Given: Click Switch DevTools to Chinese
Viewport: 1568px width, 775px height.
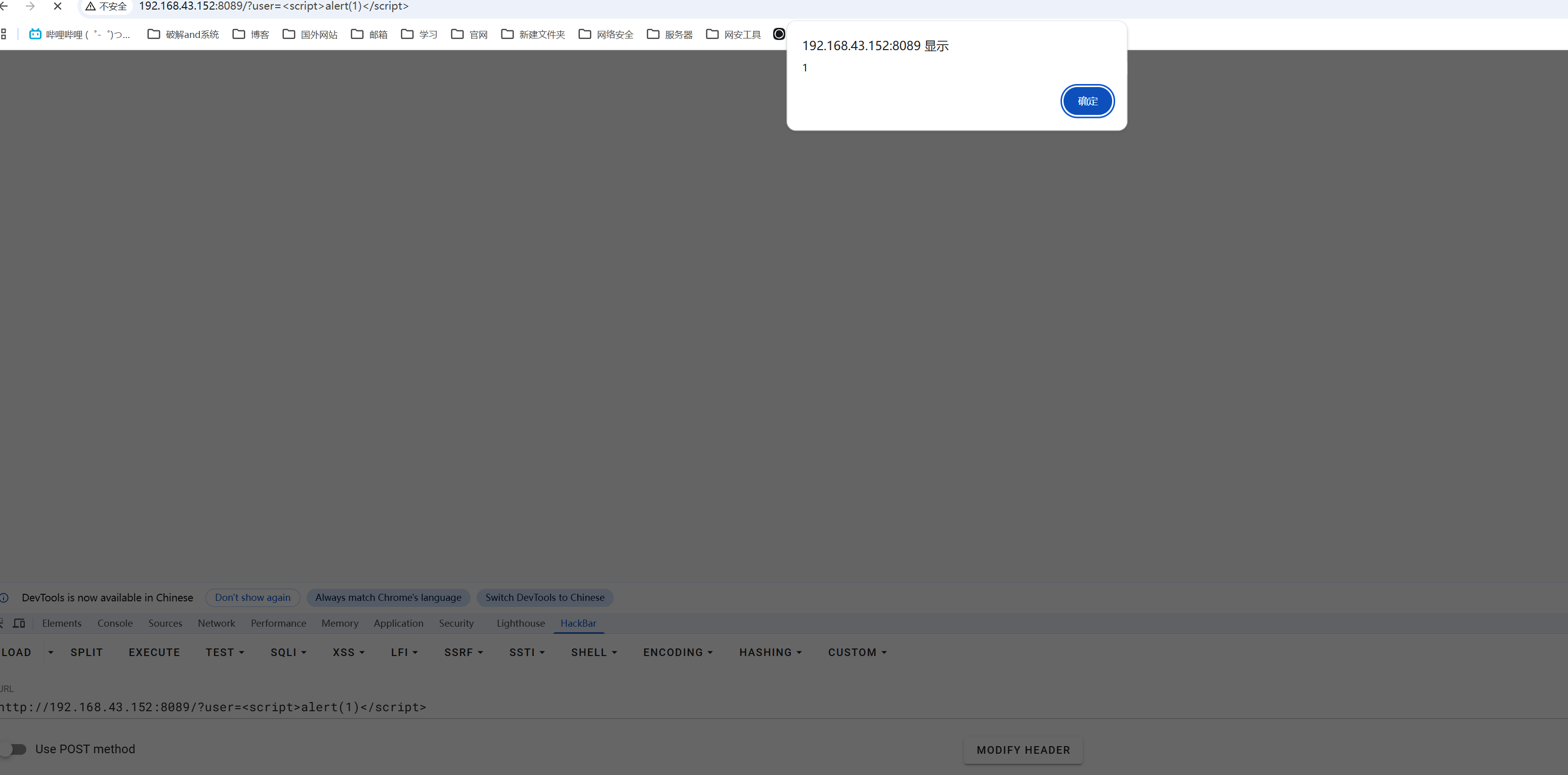Looking at the screenshot, I should coord(545,598).
